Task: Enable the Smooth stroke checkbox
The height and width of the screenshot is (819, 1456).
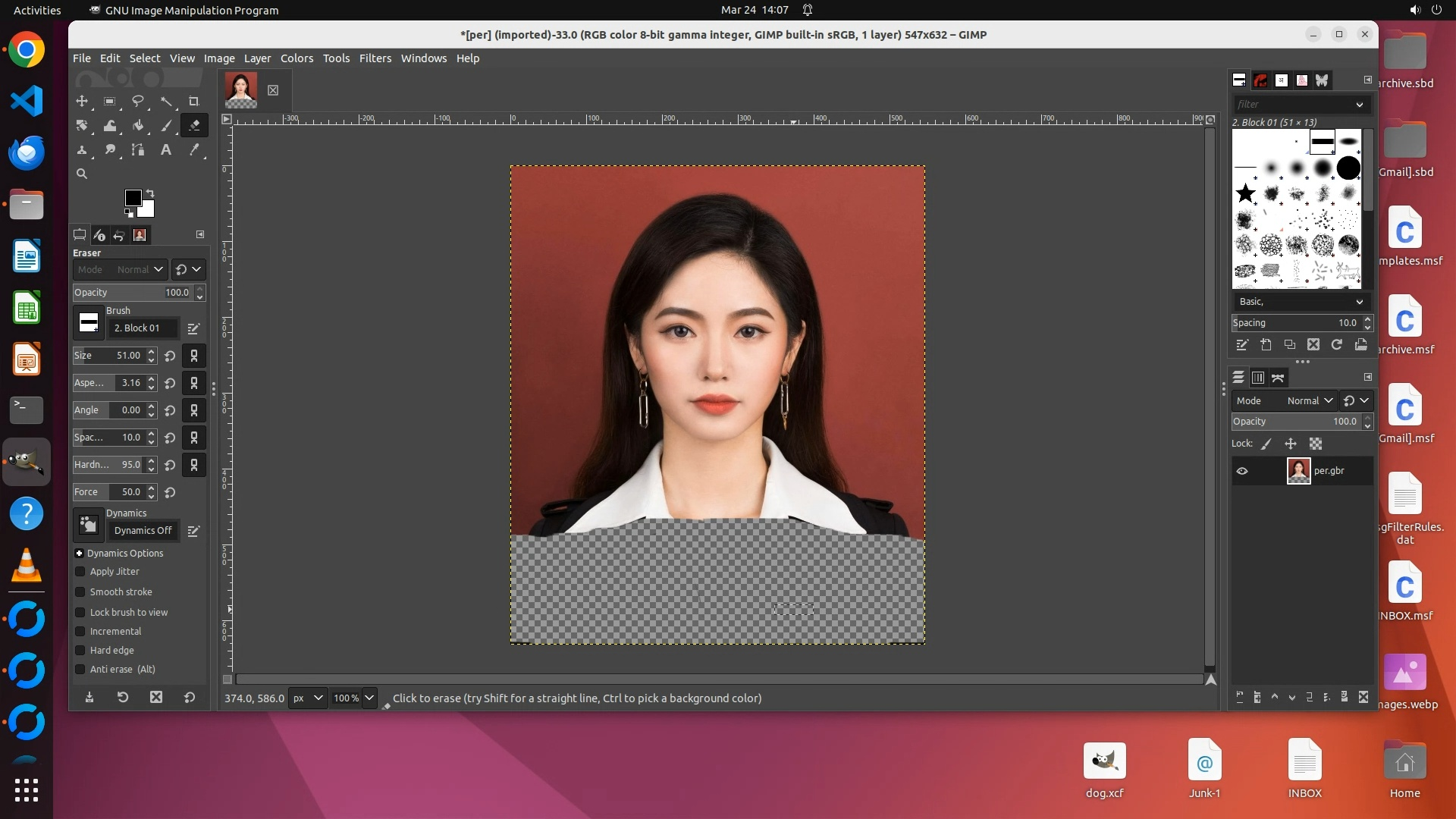Action: point(80,592)
